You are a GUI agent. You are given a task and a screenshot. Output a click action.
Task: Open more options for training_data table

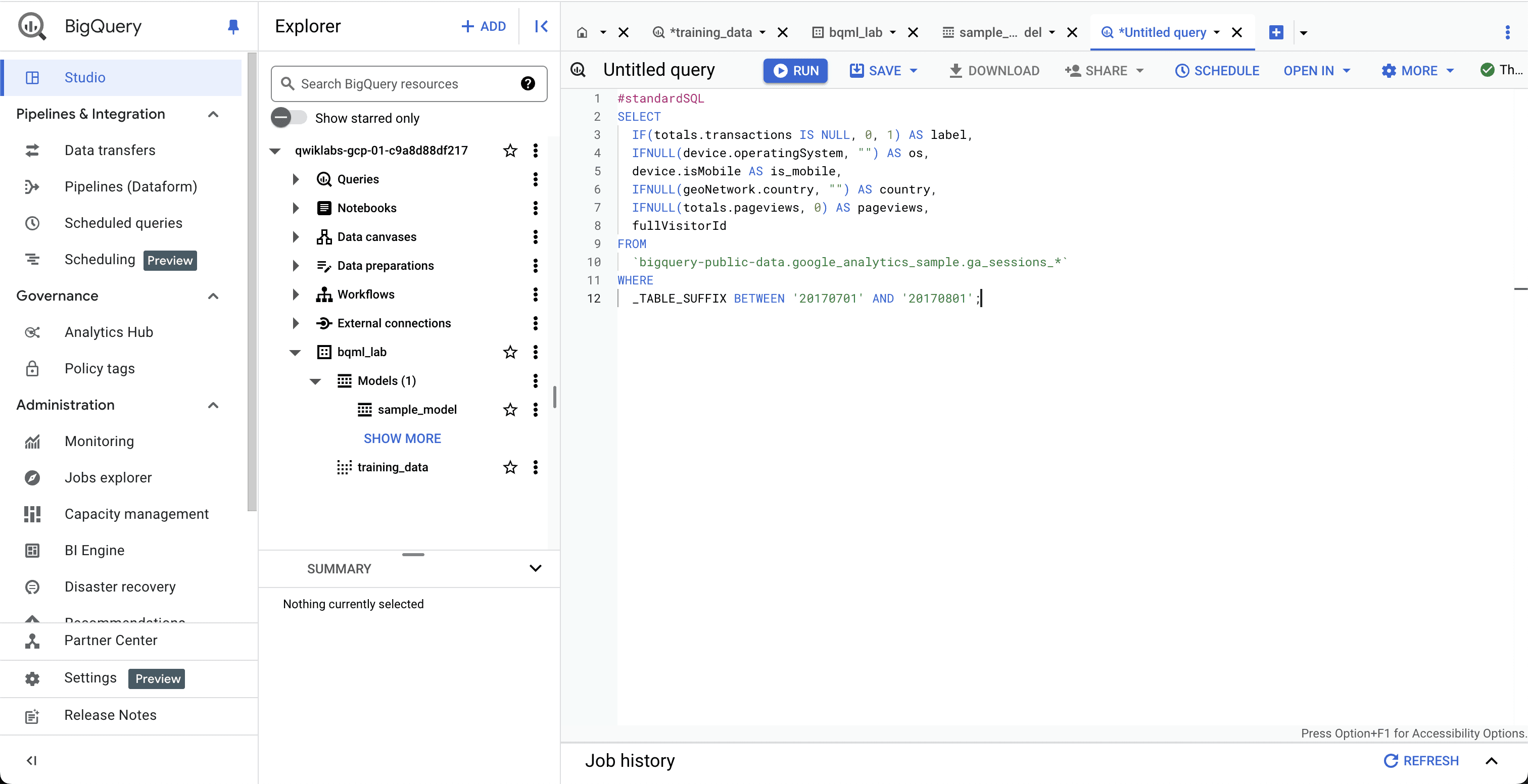coord(535,467)
